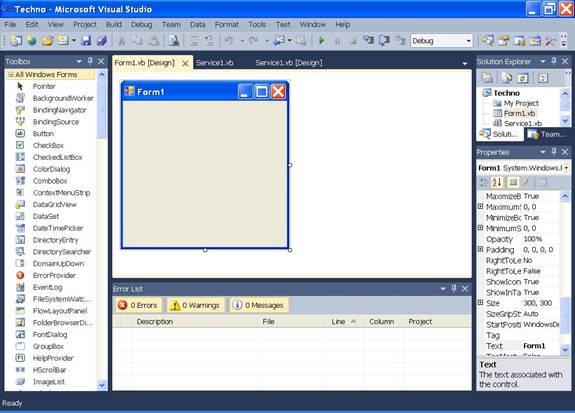Click the Redo arrow icon
This screenshot has height=413, width=575.
(x=253, y=41)
